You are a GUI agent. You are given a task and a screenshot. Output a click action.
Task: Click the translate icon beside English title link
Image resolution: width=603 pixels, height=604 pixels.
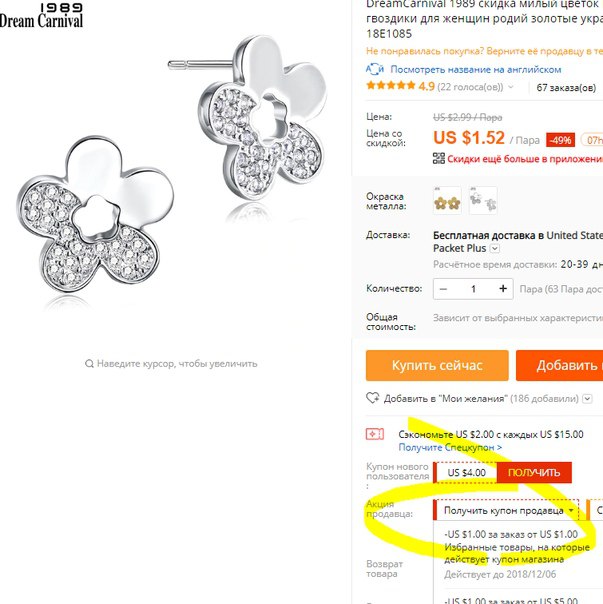pyautogui.click(x=375, y=69)
